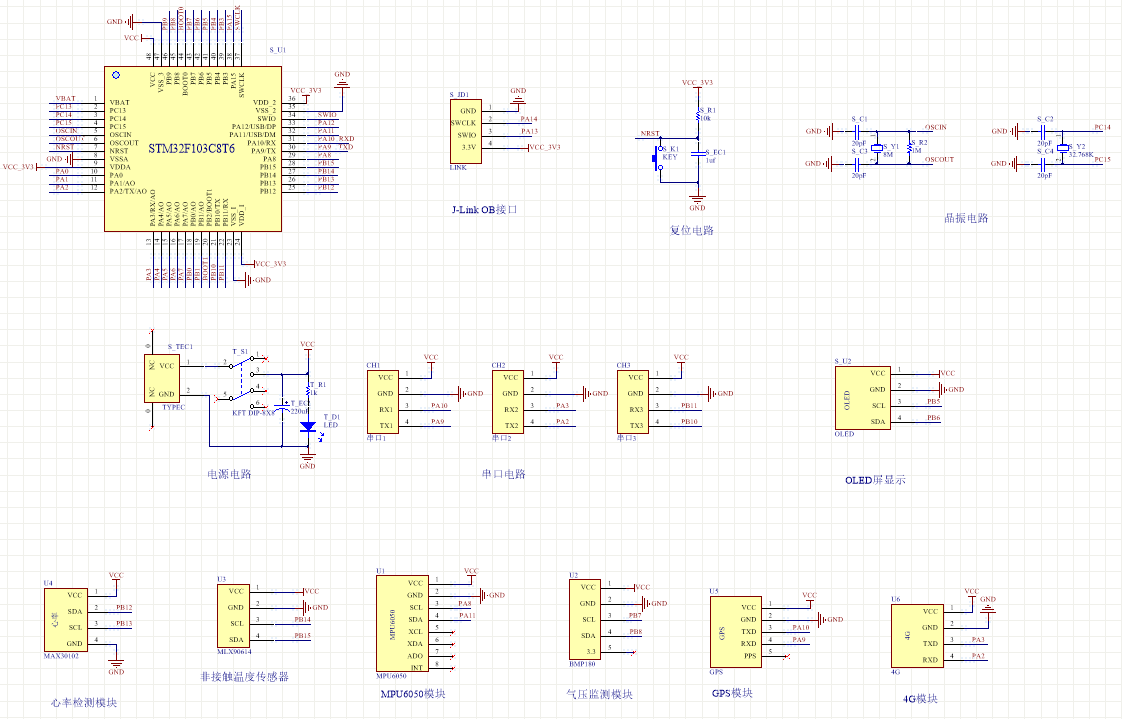Click the GND symbol above the LINK connector
Viewport: 1122px width, 719px height.
[x=518, y=97]
